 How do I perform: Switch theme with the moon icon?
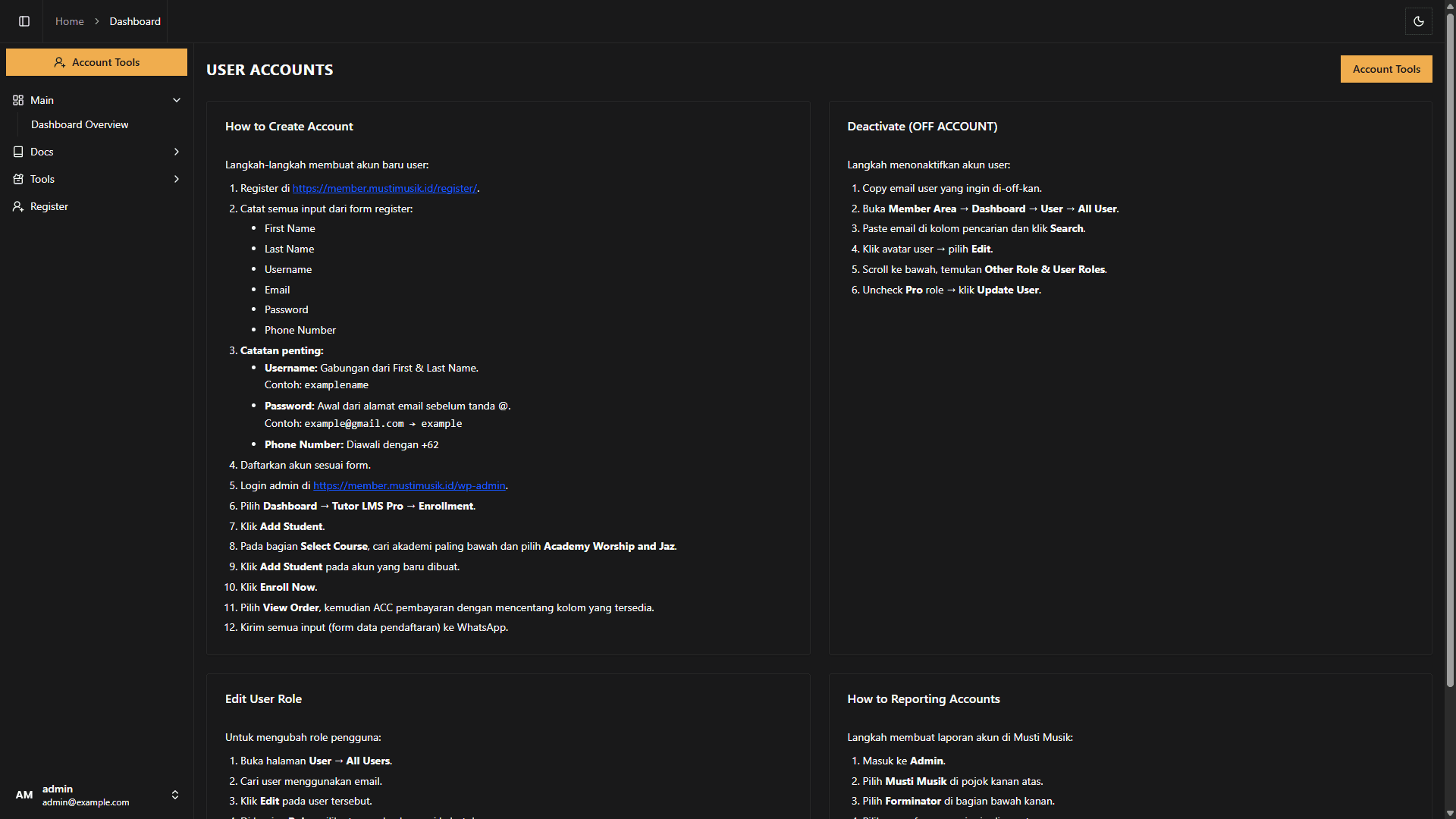[1419, 21]
